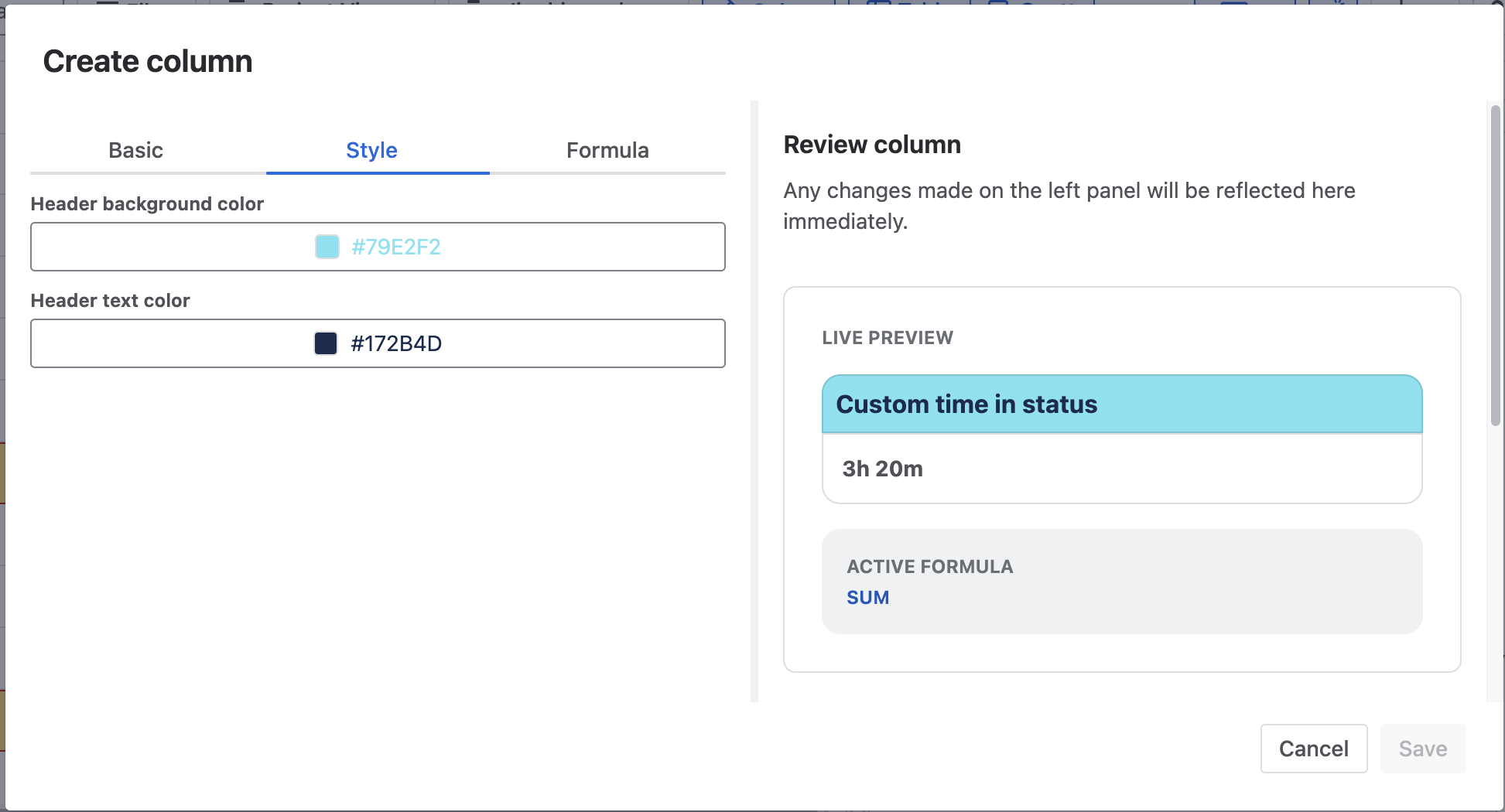Open the Formula tab
The width and height of the screenshot is (1505, 812).
click(607, 150)
